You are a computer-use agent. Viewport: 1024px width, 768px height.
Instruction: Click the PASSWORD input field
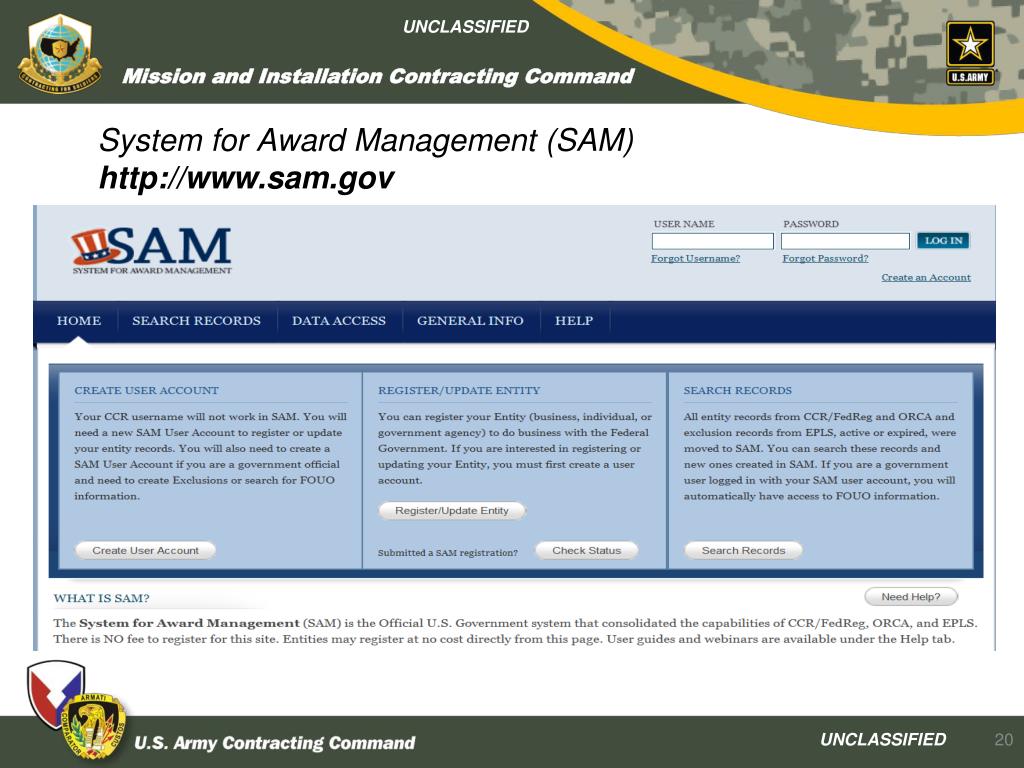pos(845,241)
